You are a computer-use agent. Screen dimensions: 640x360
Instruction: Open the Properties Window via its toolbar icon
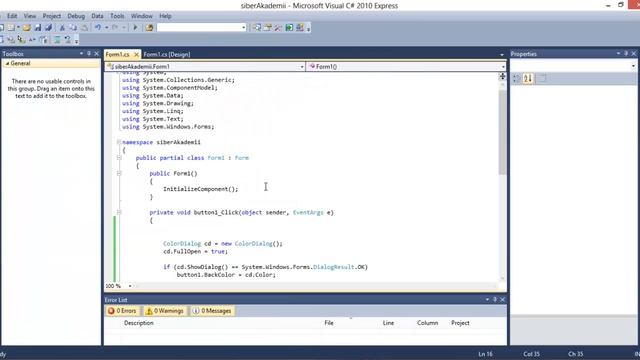pyautogui.click(x=268, y=28)
